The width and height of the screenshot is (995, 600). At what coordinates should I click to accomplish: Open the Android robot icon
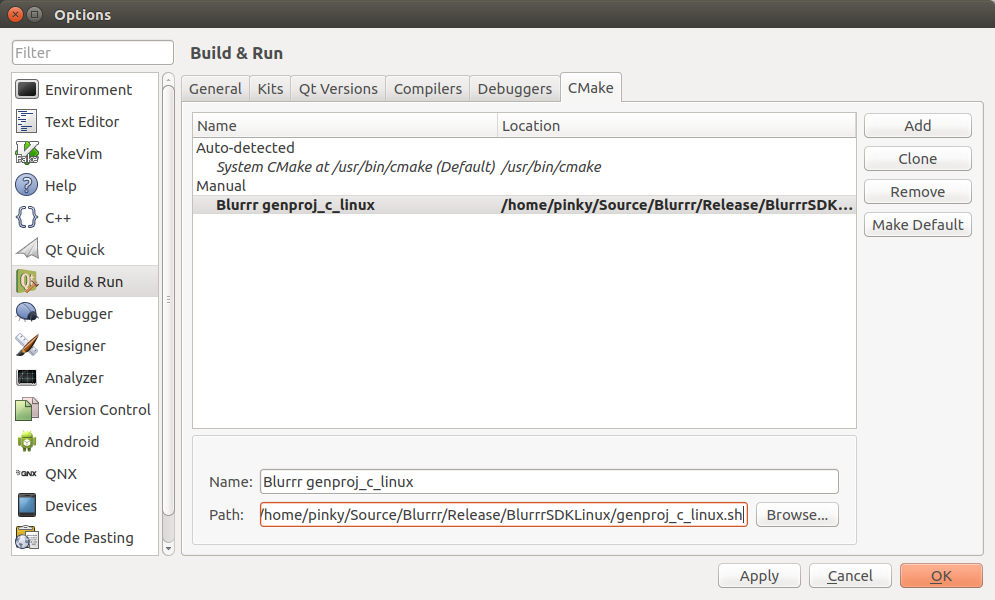click(x=27, y=442)
